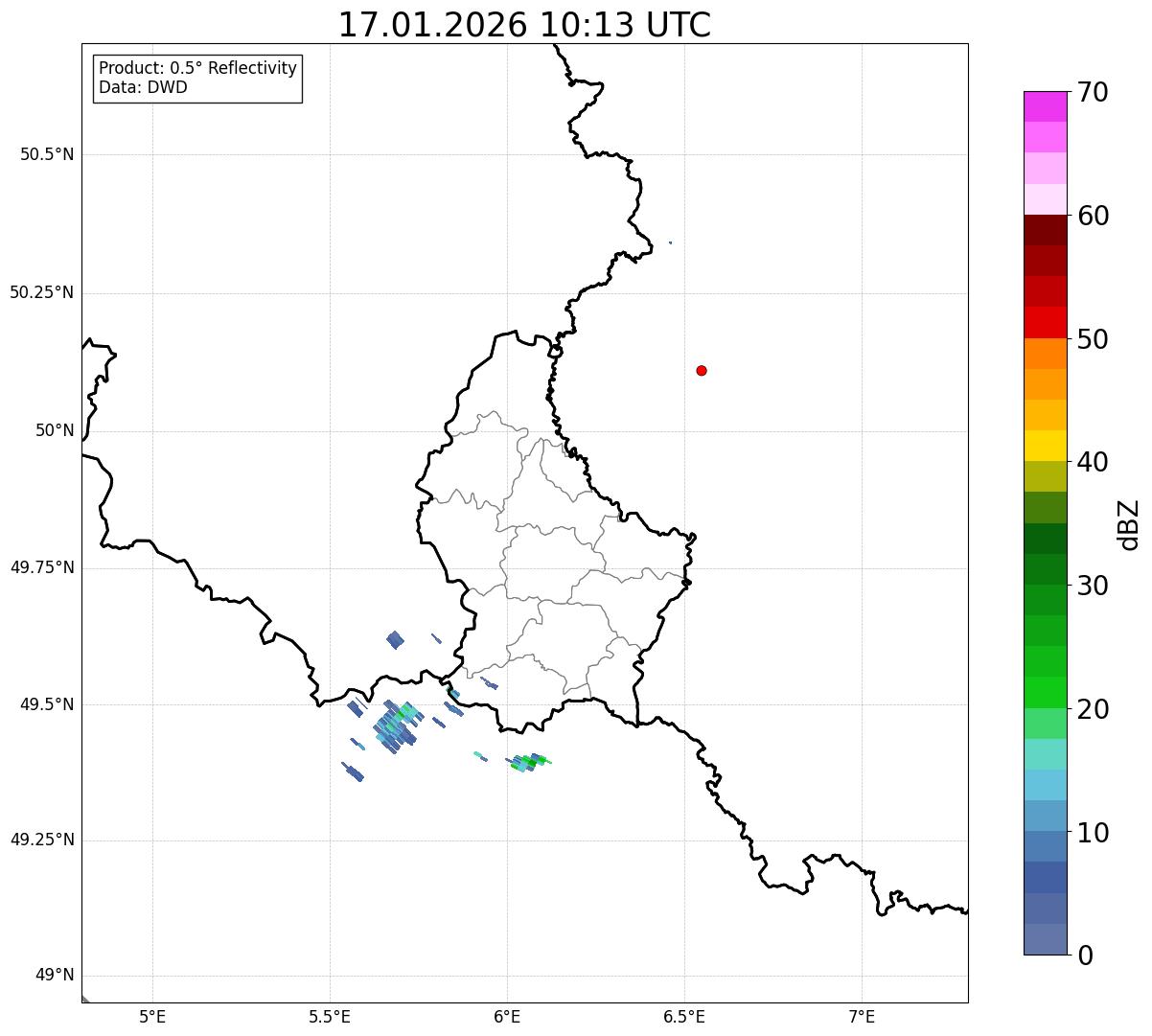The width and height of the screenshot is (1152, 1036).
Task: Click the 40 tick on colorbar
Action: (x=1093, y=462)
